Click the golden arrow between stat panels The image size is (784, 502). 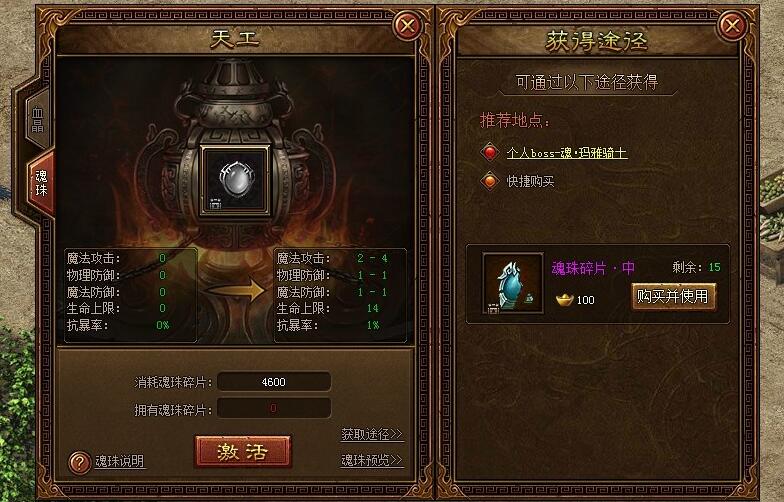[x=235, y=290]
